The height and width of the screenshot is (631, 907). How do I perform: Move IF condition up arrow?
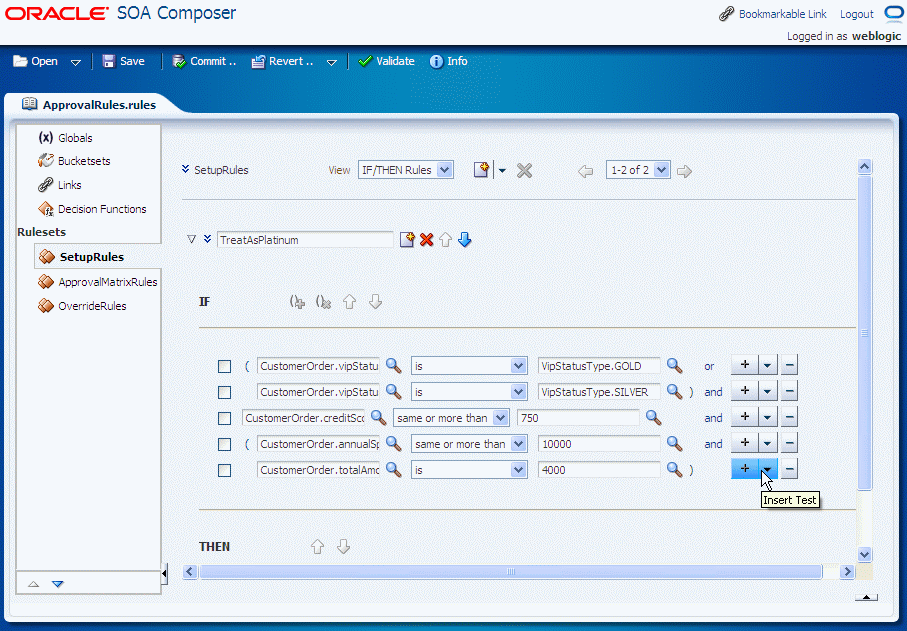[x=349, y=302]
